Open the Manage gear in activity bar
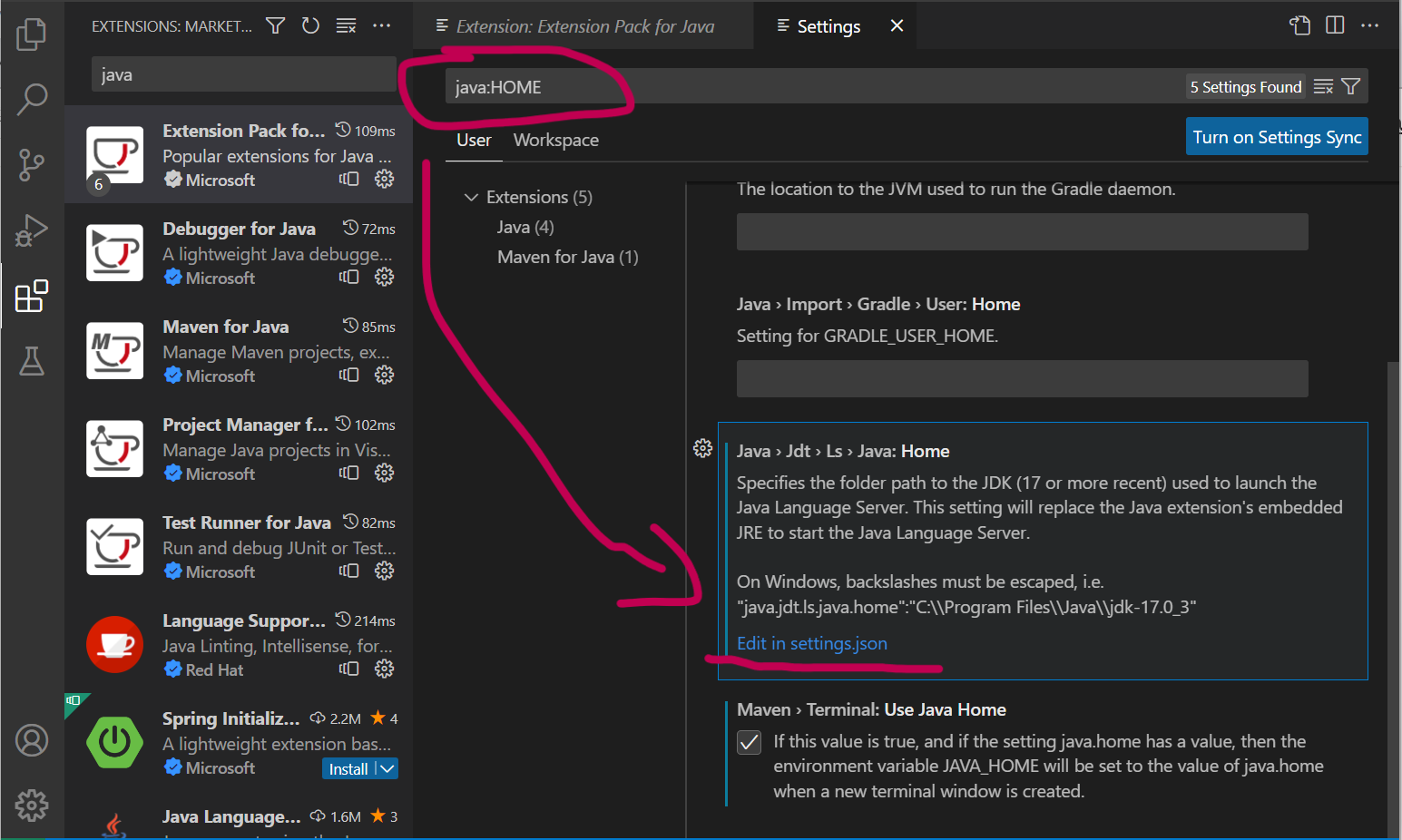This screenshot has width=1402, height=840. click(x=32, y=805)
